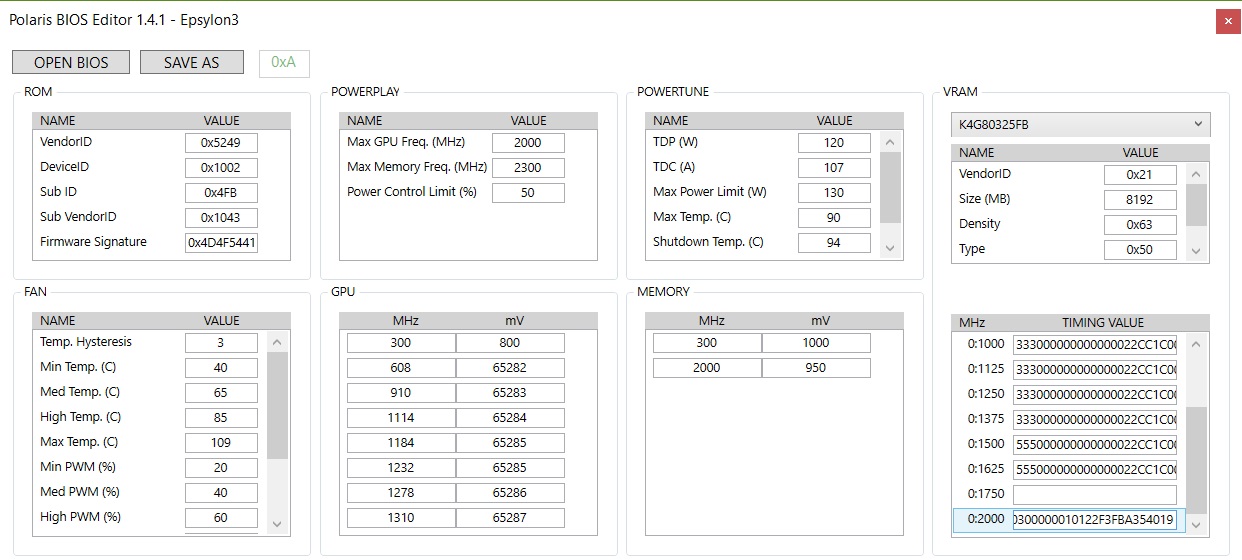Click the timing list scroll-up arrow

(x=1197, y=344)
